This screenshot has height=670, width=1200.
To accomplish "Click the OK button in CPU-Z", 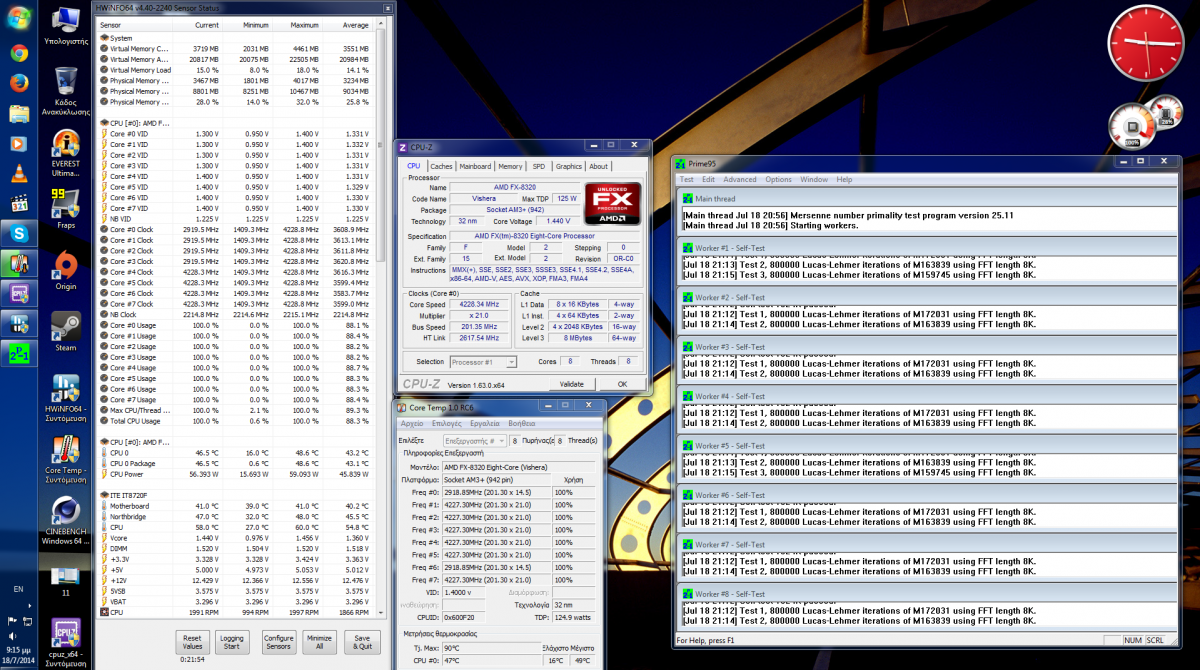I will tap(622, 384).
